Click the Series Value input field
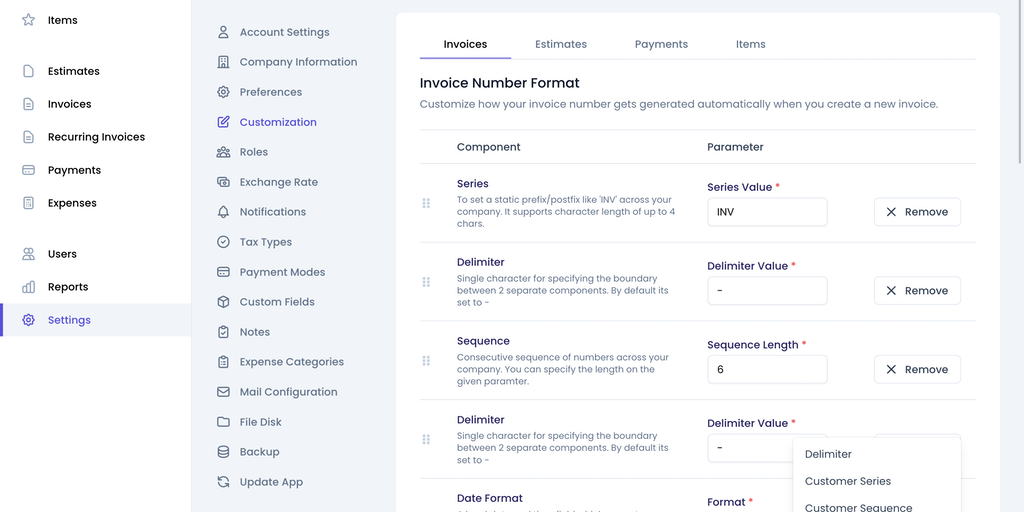This screenshot has height=512, width=1024. [767, 212]
